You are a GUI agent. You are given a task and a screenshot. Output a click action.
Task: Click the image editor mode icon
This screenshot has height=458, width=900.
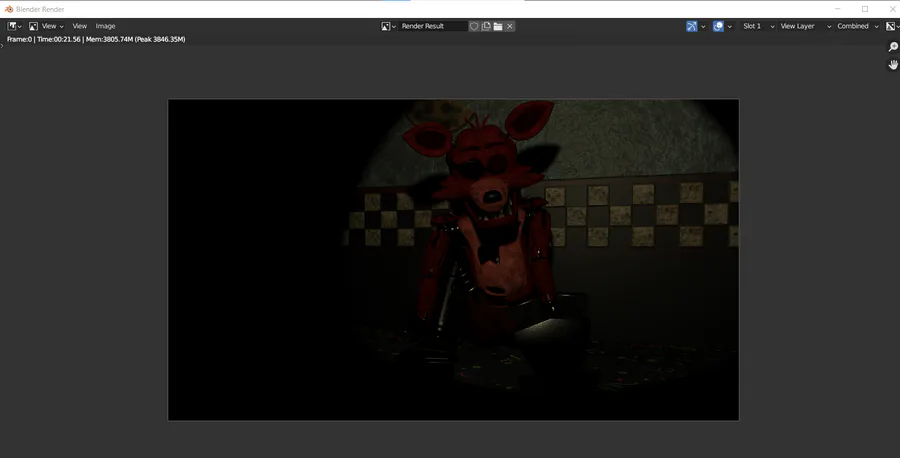[x=33, y=26]
